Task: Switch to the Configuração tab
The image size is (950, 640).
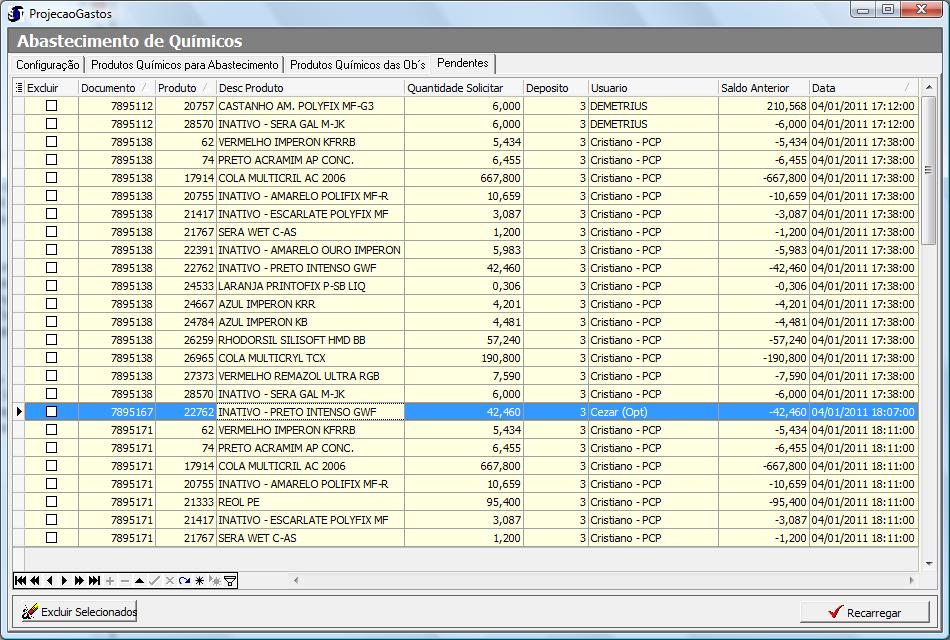Action: coord(48,65)
